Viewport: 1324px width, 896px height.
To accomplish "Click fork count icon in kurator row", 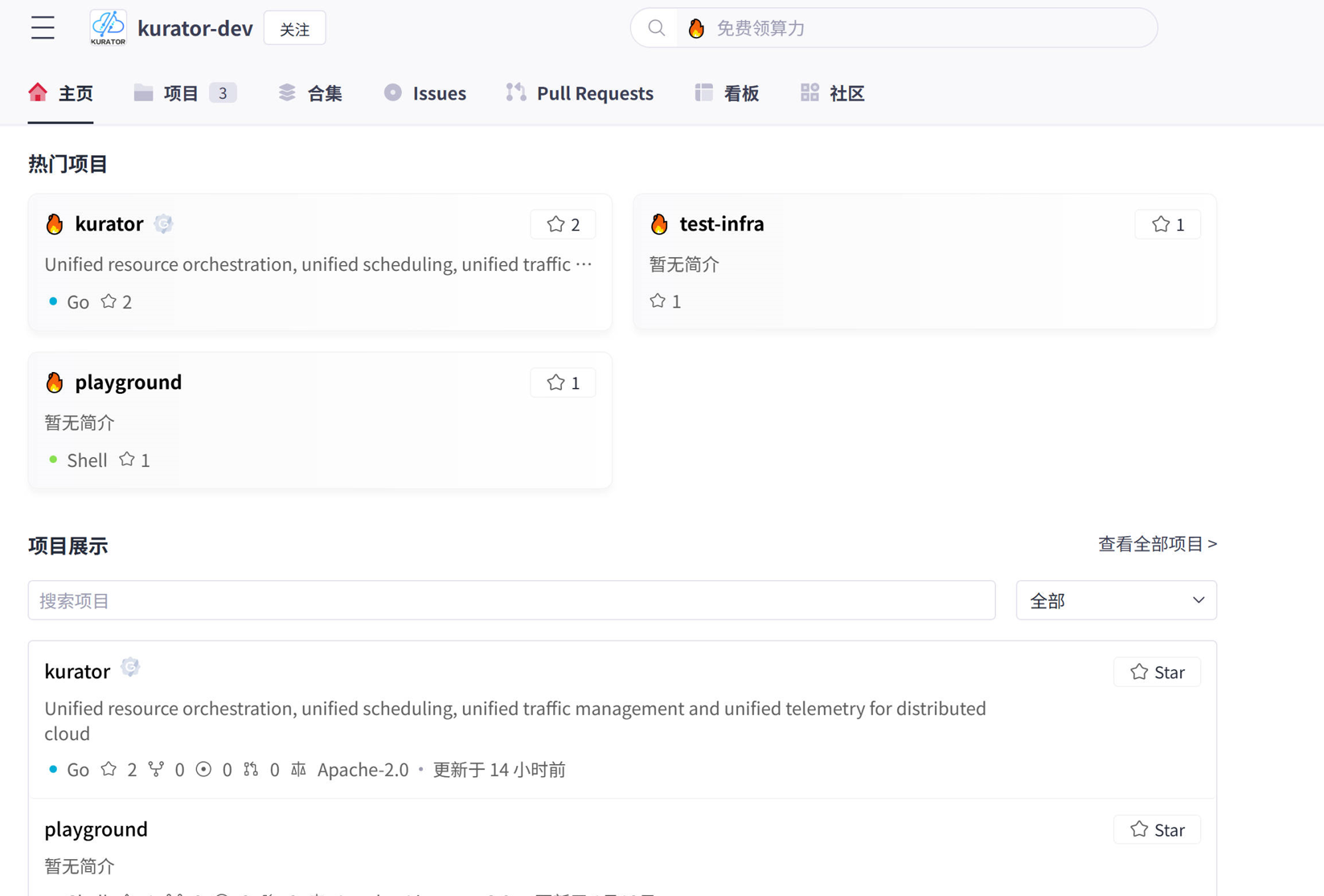I will (x=156, y=769).
